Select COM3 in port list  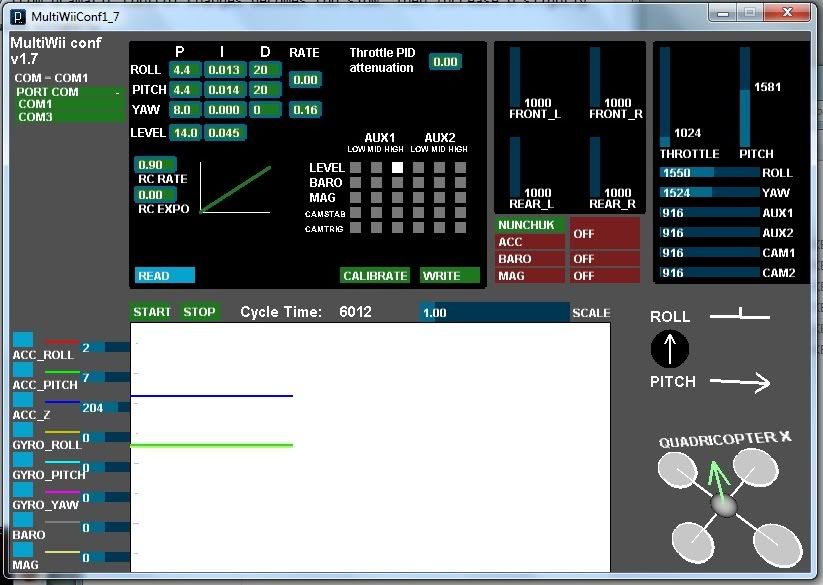point(69,116)
